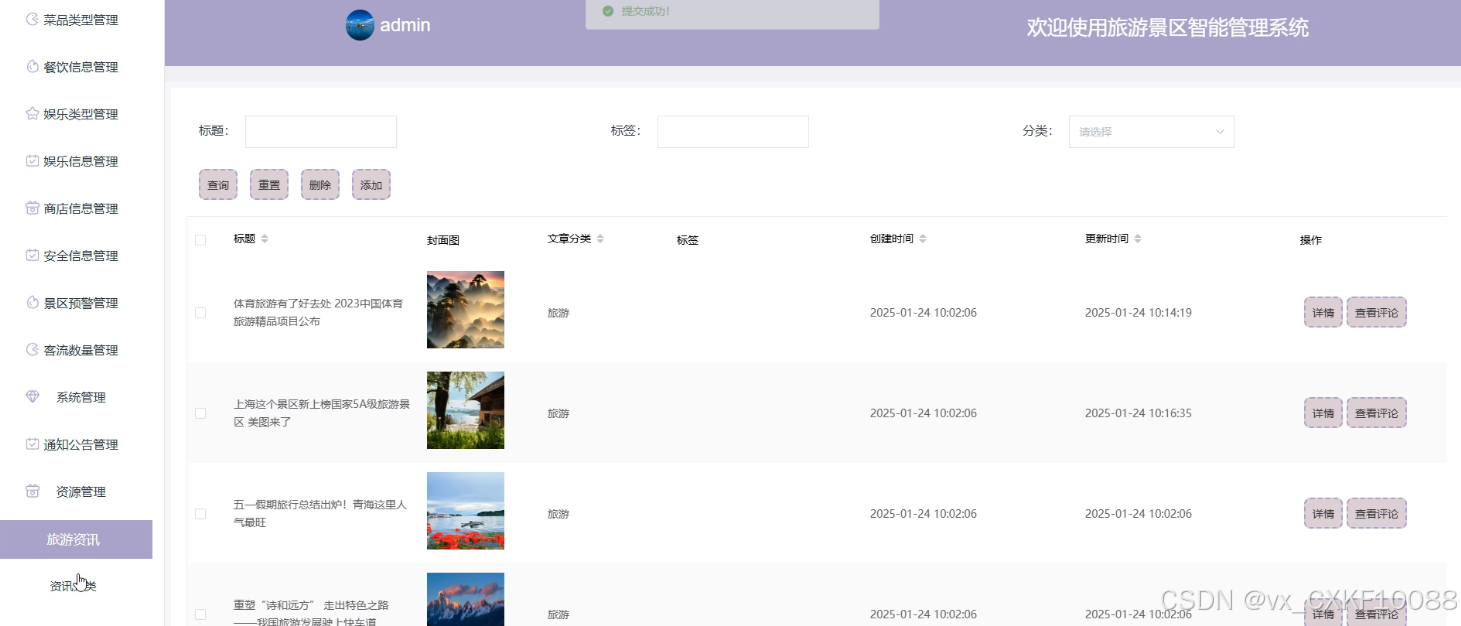This screenshot has height=626, width=1461.
Task: Sort table by 标题 column arrows
Action: [265, 239]
